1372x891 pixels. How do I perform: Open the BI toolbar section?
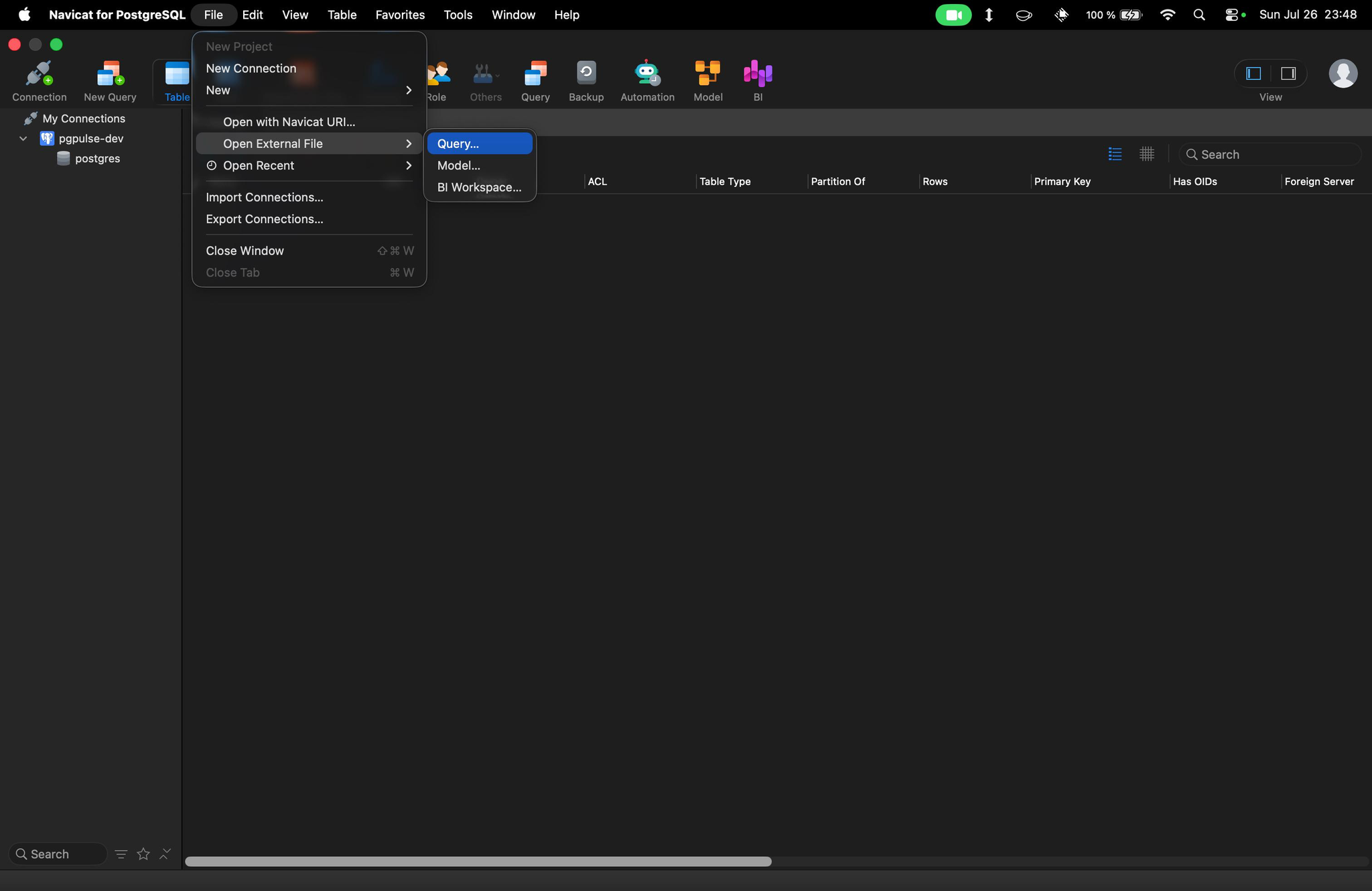click(758, 81)
